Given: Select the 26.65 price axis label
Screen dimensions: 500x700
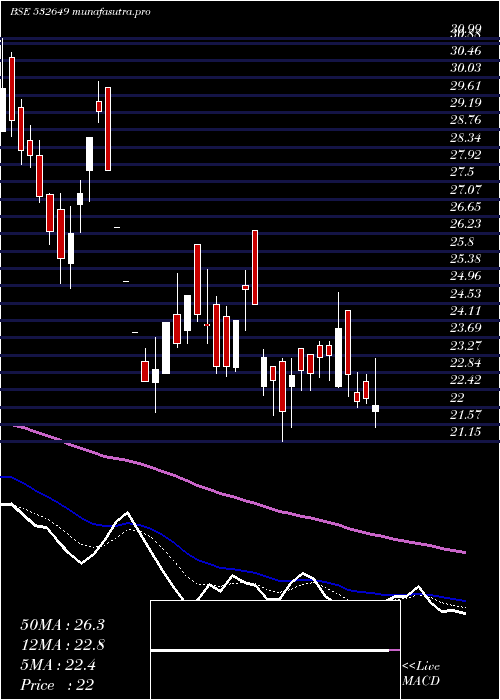Looking at the screenshot, I should (466, 207).
